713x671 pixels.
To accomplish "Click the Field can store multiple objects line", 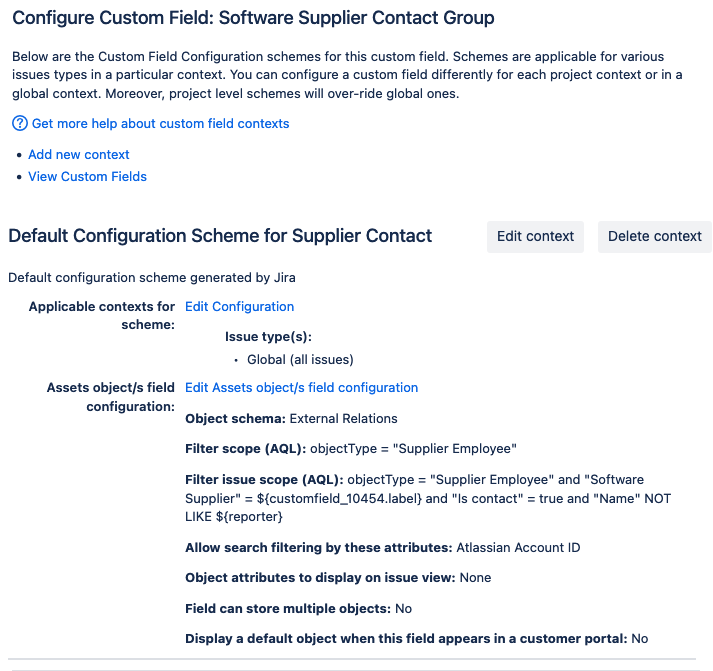I will click(298, 608).
